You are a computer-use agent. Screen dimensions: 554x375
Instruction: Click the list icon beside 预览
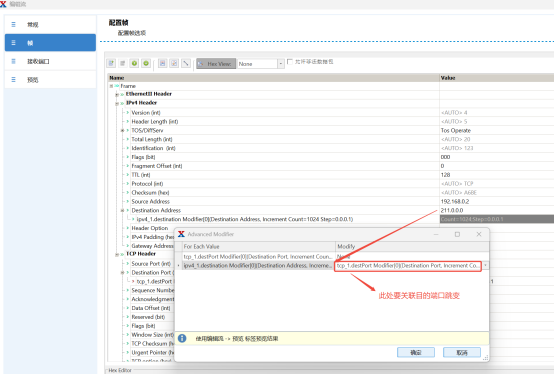13,80
